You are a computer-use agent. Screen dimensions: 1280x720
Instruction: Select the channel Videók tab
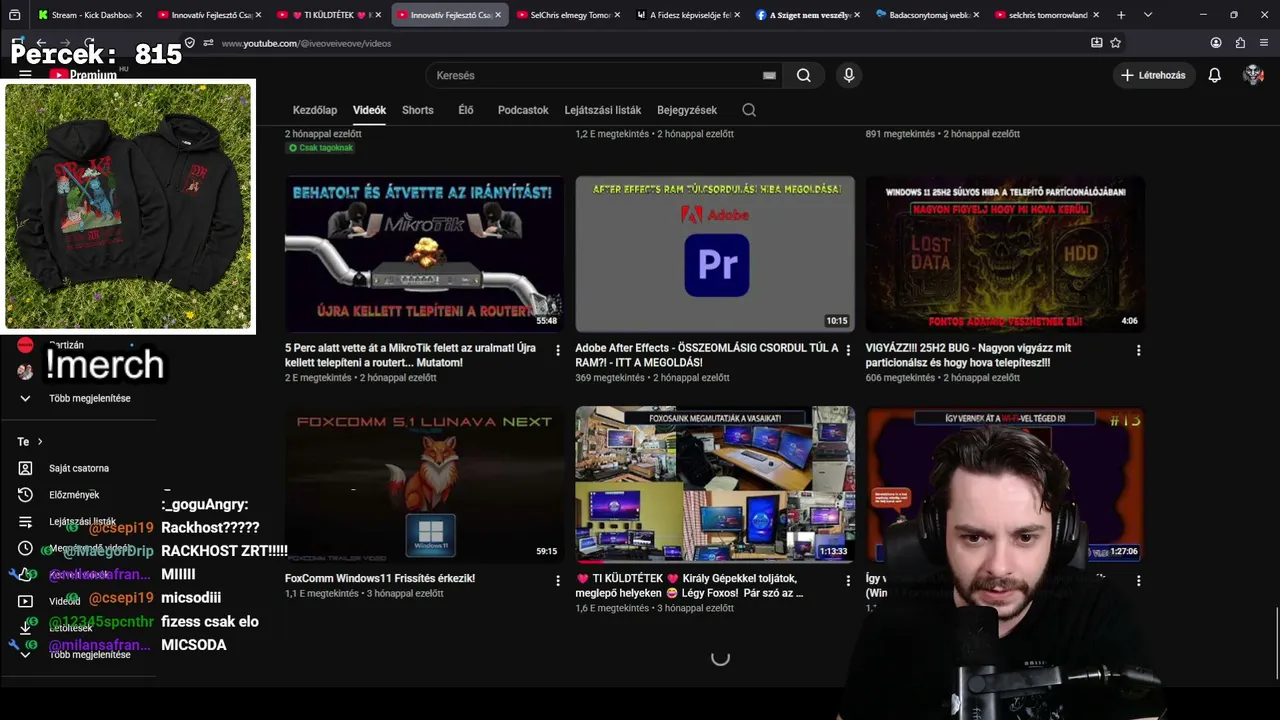(369, 110)
